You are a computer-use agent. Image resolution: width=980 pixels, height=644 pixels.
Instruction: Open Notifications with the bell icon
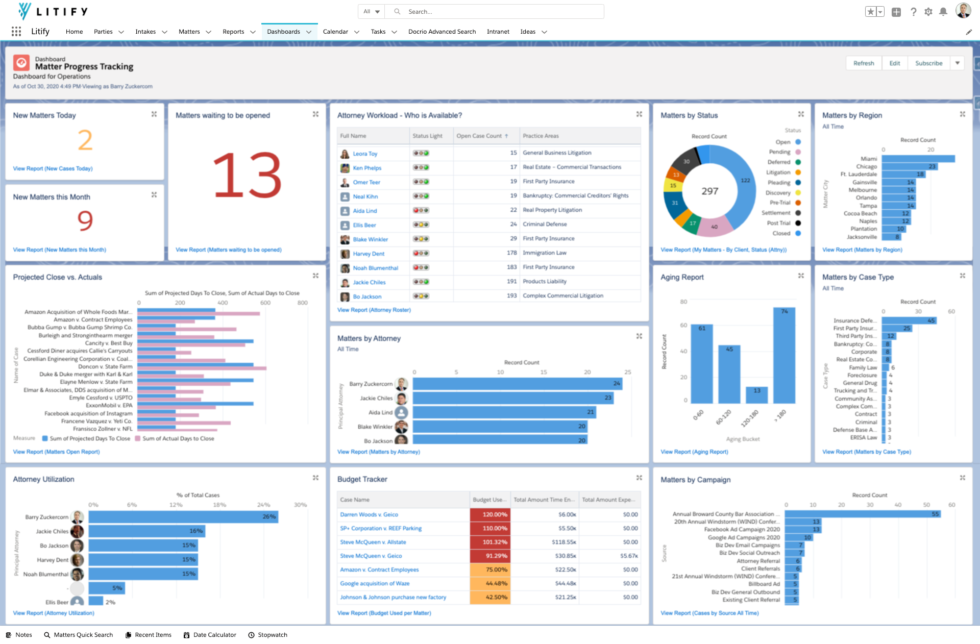(x=941, y=11)
